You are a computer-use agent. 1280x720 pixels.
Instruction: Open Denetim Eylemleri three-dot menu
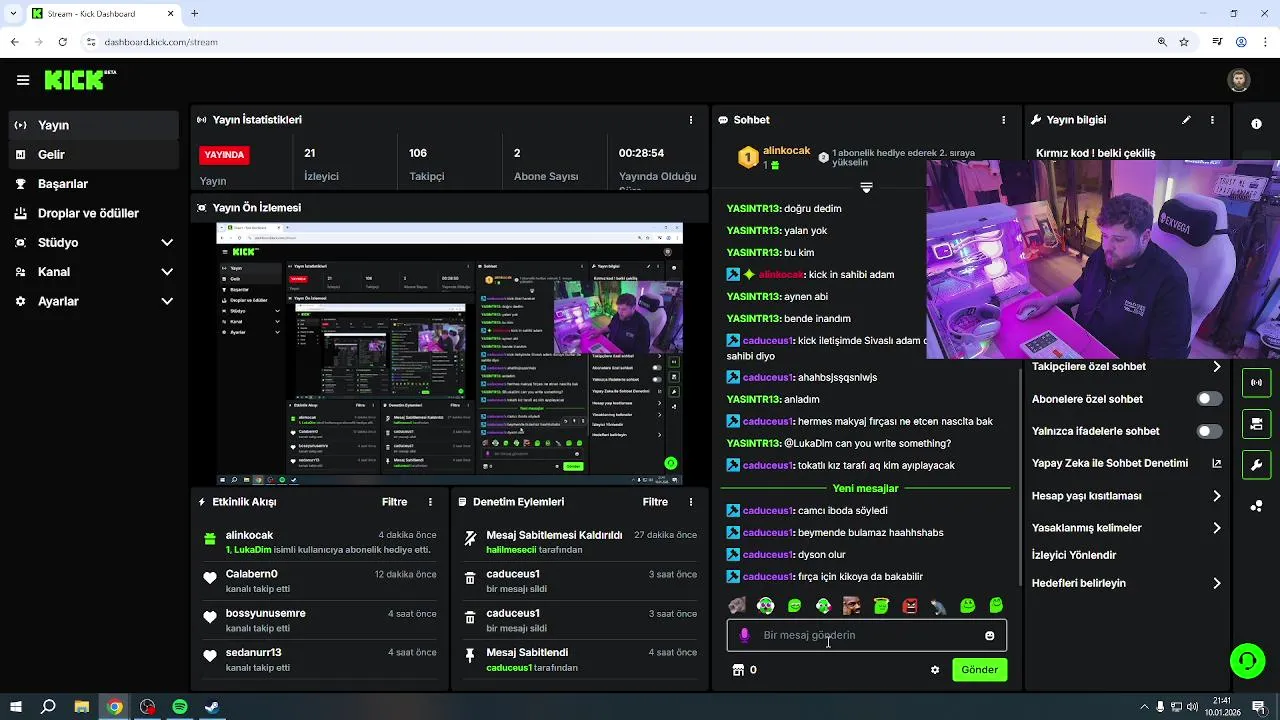(691, 502)
